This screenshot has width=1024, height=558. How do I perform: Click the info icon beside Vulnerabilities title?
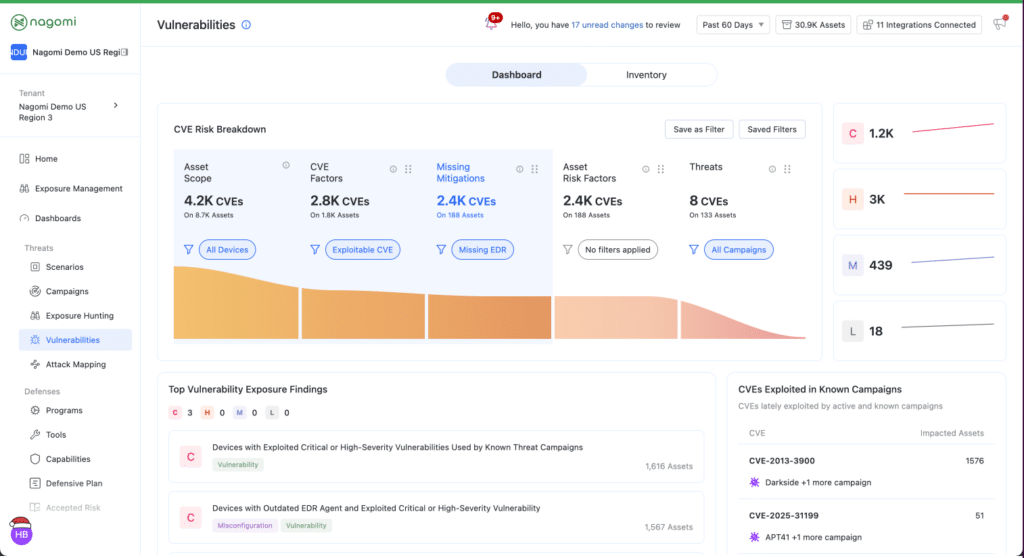pyautogui.click(x=247, y=25)
